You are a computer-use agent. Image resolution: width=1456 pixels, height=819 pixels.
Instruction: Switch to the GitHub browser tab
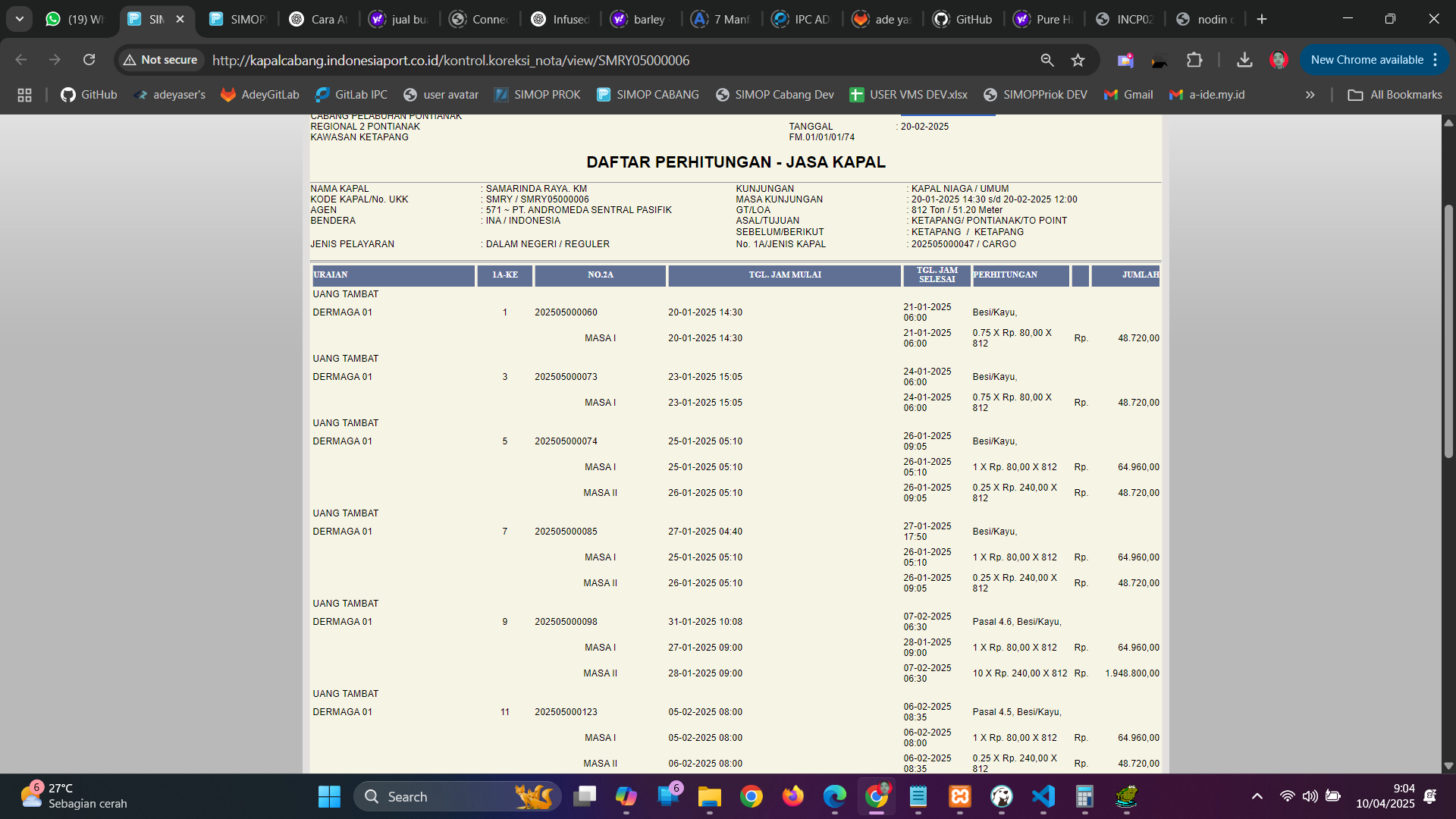pos(964,19)
